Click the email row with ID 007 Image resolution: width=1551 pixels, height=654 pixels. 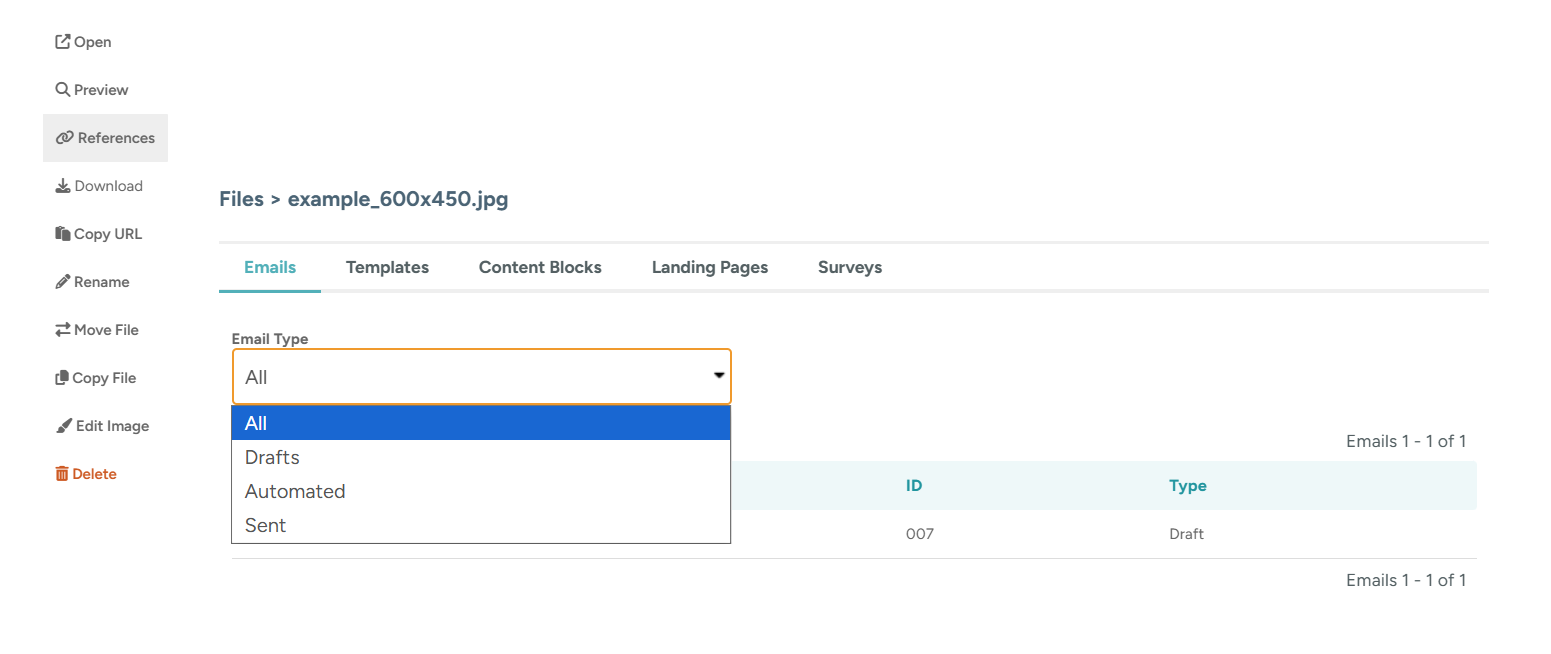click(x=919, y=534)
